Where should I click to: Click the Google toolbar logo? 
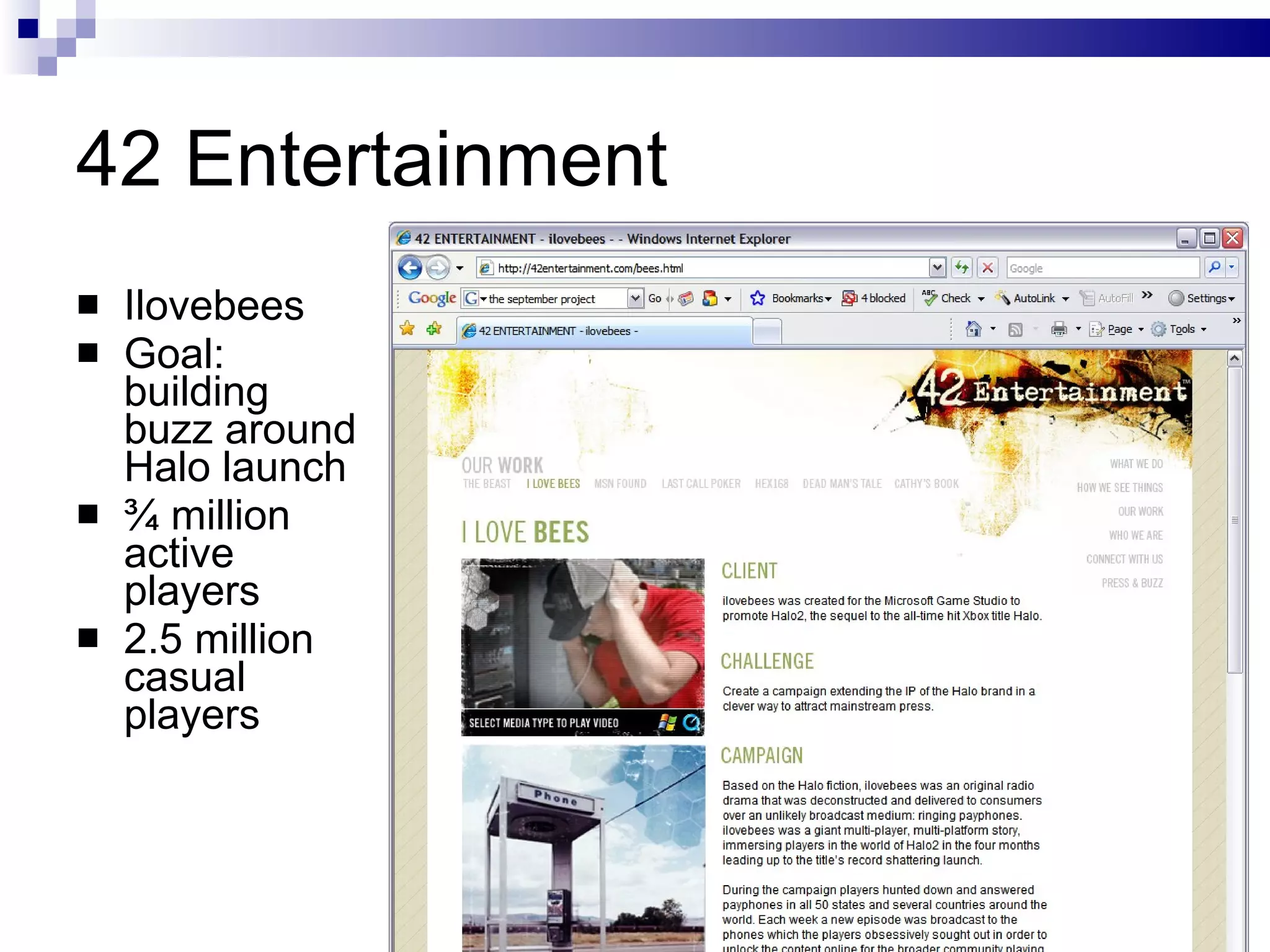(x=432, y=299)
